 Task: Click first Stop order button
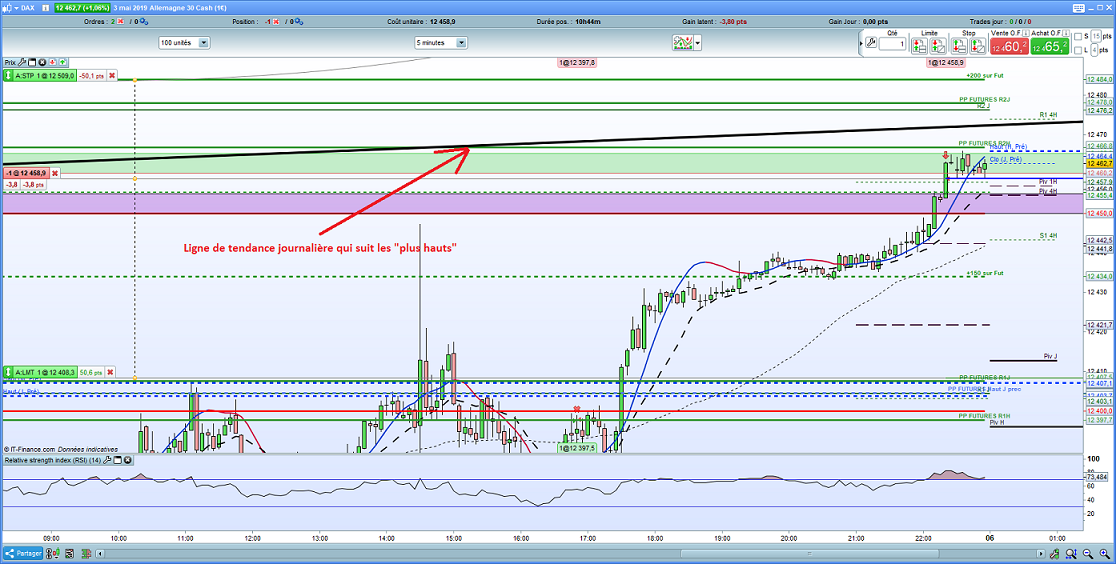[x=959, y=46]
